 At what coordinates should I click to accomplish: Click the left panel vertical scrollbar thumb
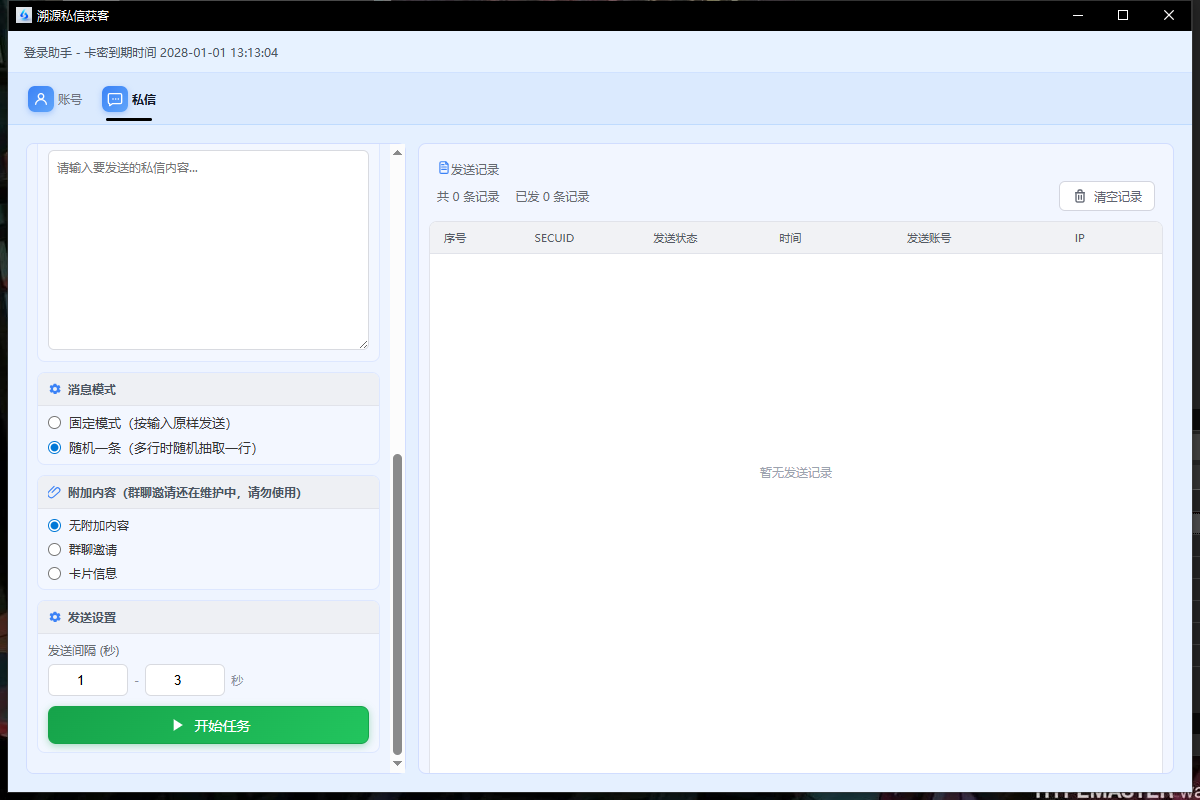coord(397,600)
